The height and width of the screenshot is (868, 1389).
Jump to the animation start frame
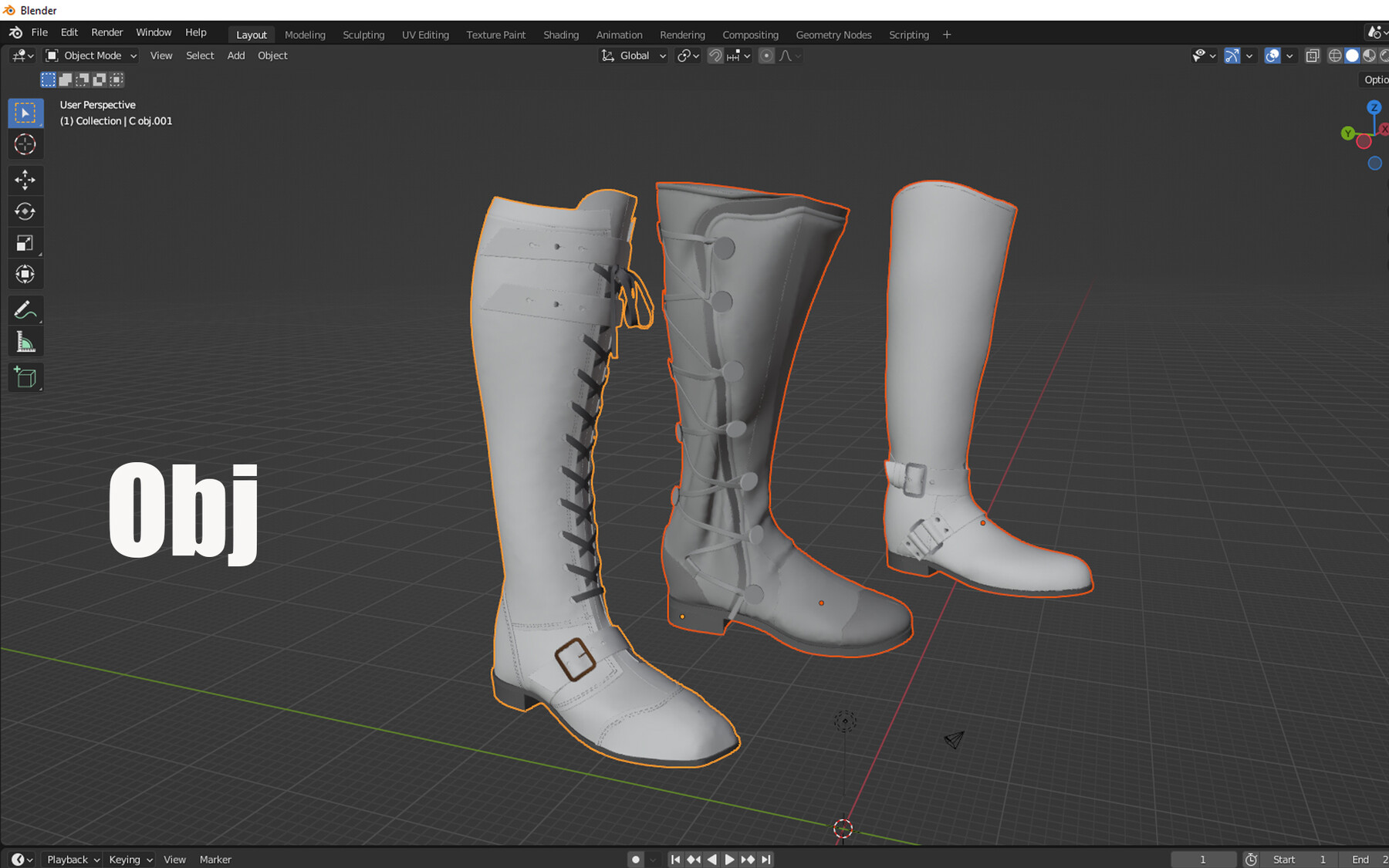coord(676,859)
